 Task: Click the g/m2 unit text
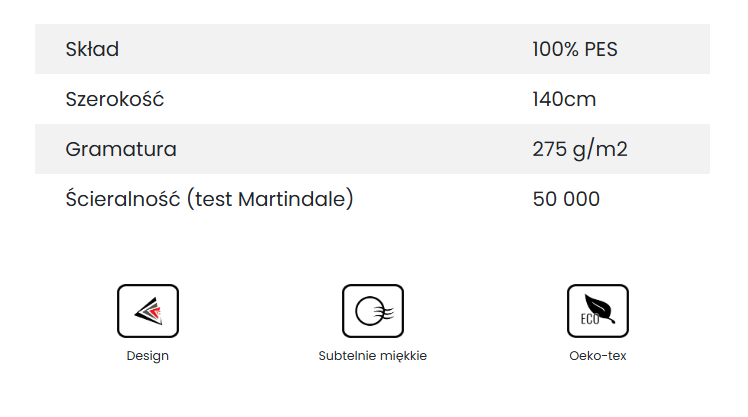tap(601, 149)
